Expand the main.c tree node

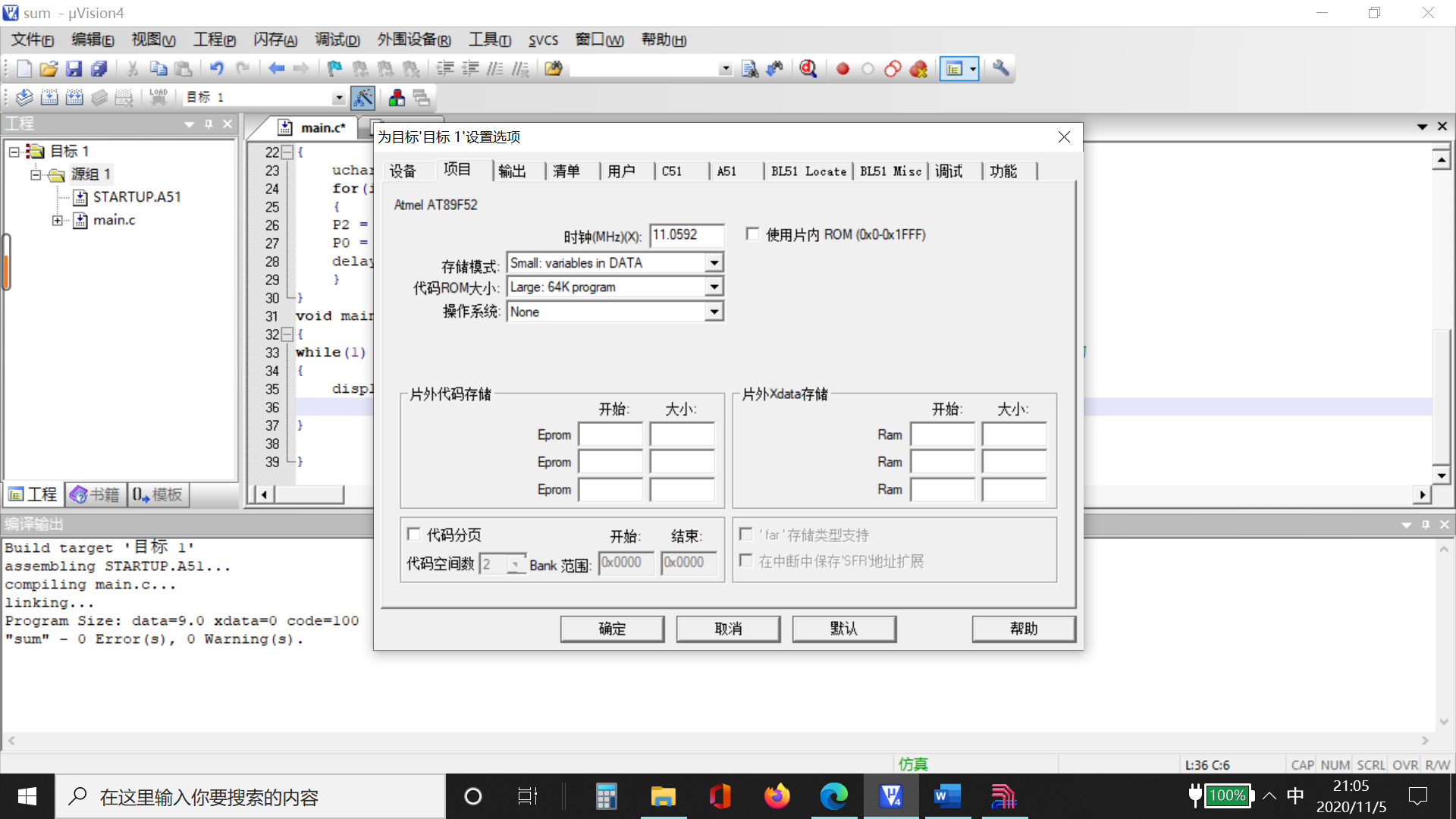pyautogui.click(x=58, y=221)
